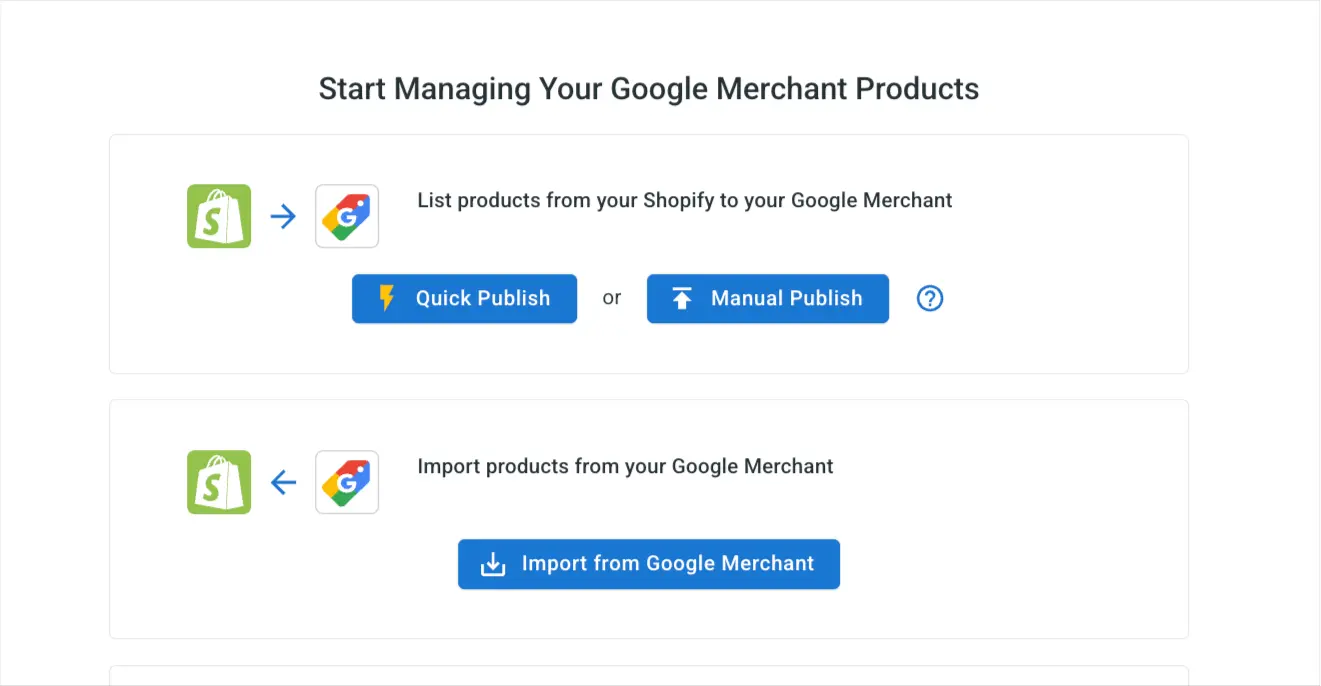Click the right arrow between Shopify and Google Merchant
1321x686 pixels.
283,216
